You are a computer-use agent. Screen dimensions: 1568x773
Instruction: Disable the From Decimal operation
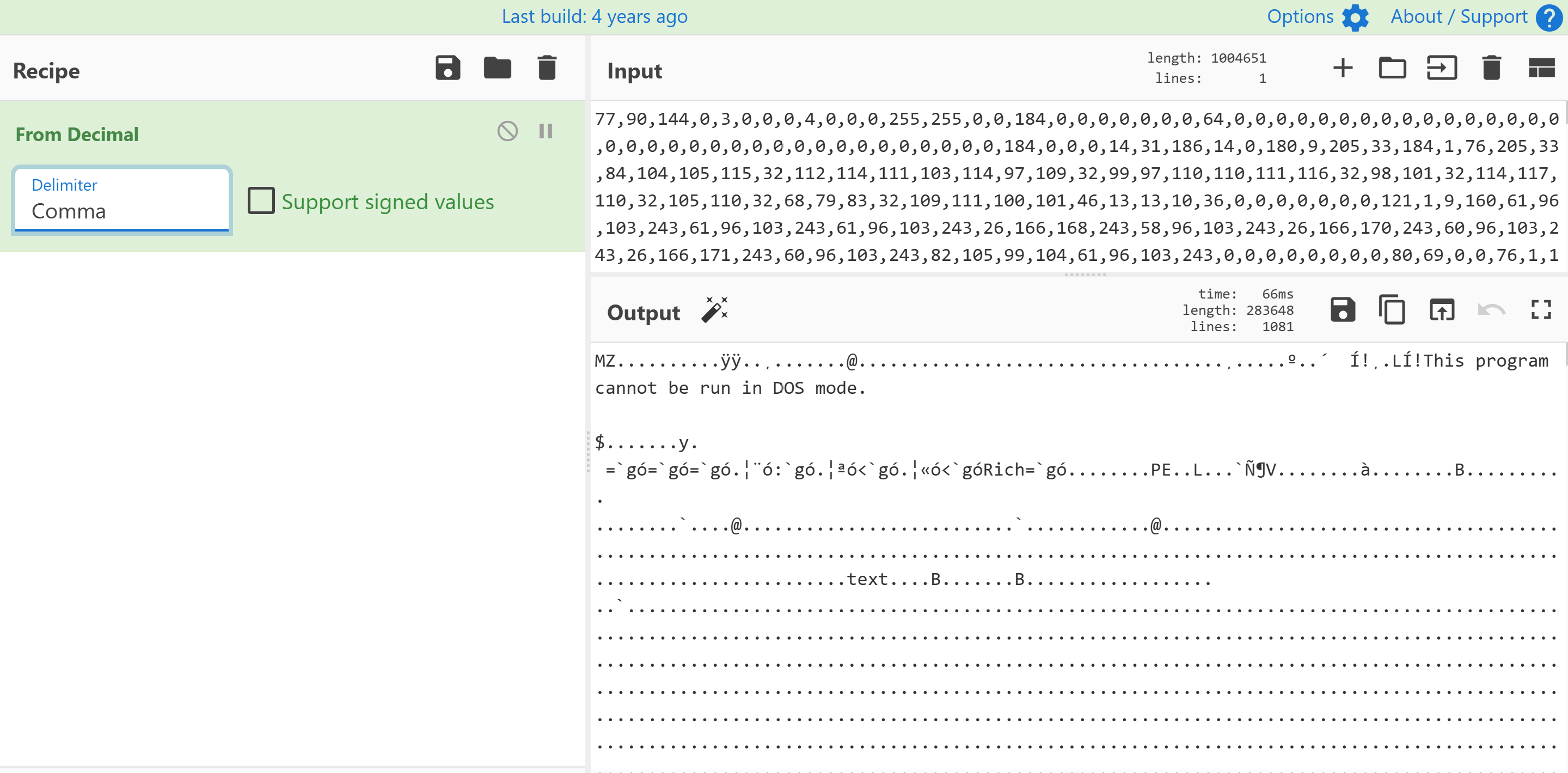pyautogui.click(x=507, y=130)
